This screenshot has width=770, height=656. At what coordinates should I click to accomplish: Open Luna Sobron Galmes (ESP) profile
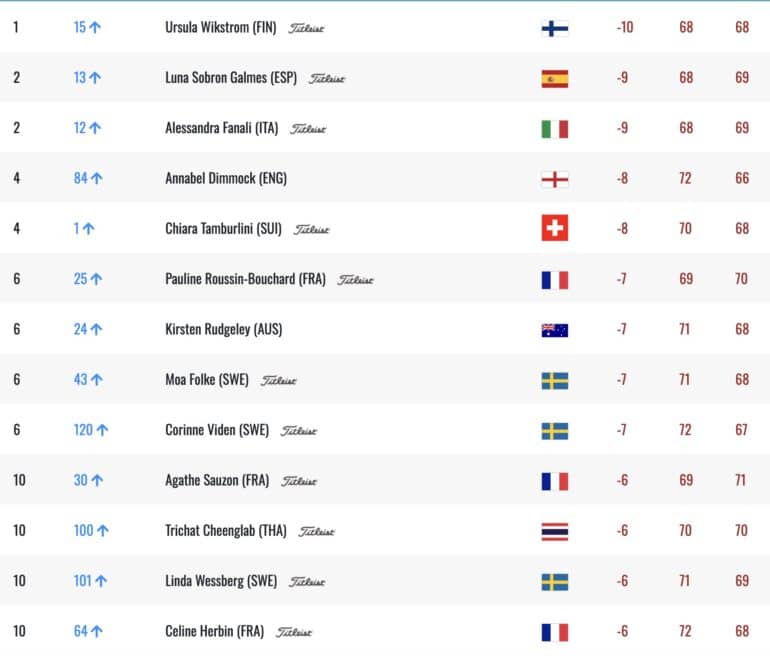coord(231,78)
